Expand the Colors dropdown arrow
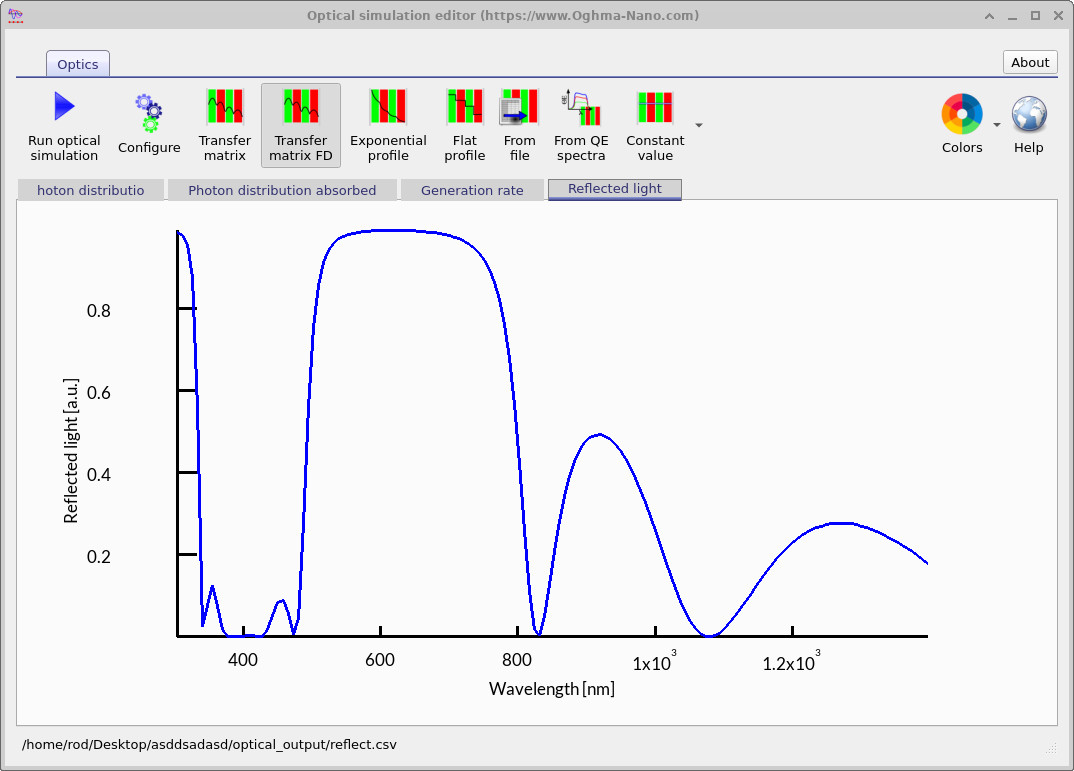The height and width of the screenshot is (771, 1074). (x=996, y=125)
